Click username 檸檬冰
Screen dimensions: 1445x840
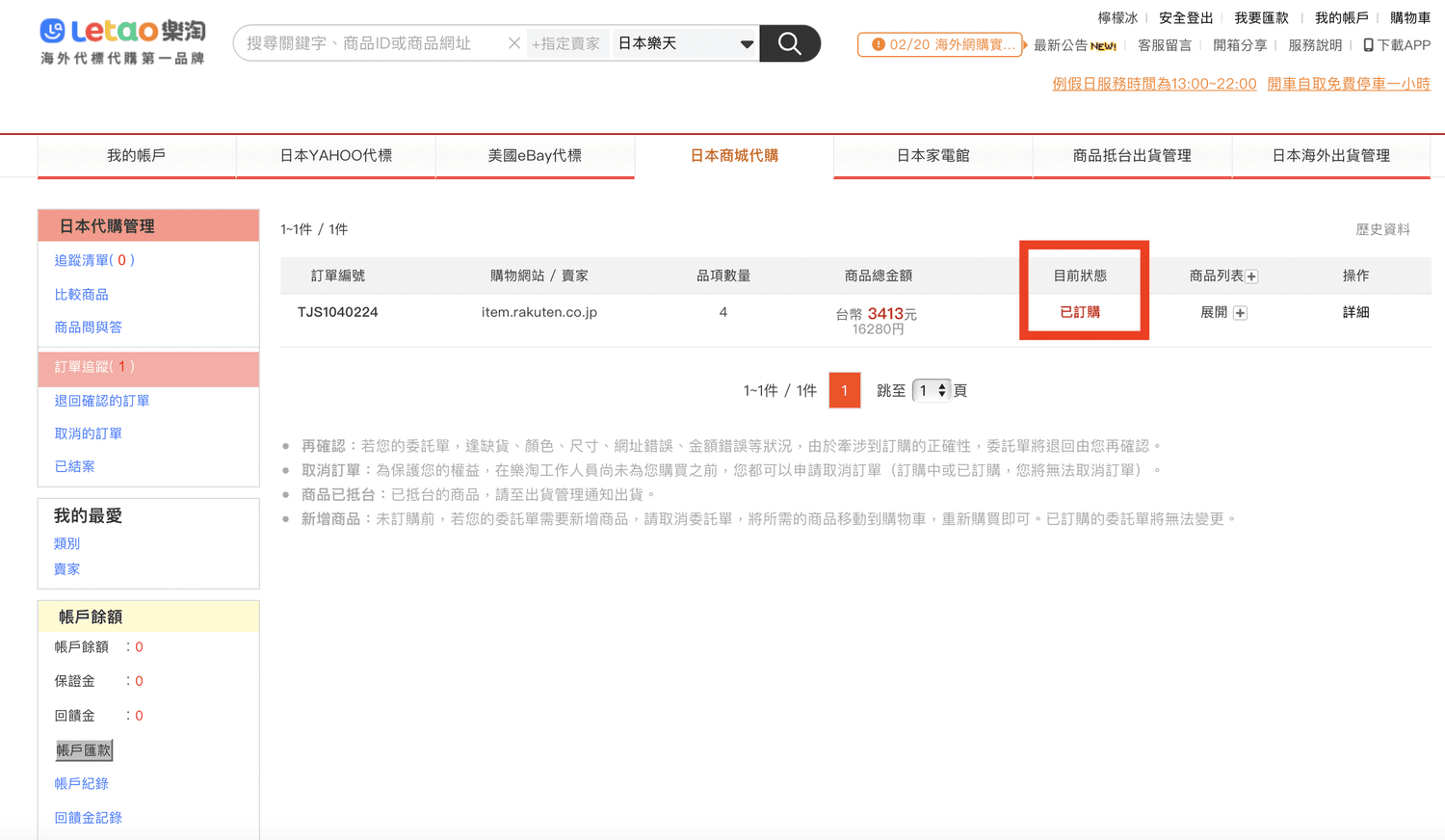pyautogui.click(x=1117, y=17)
